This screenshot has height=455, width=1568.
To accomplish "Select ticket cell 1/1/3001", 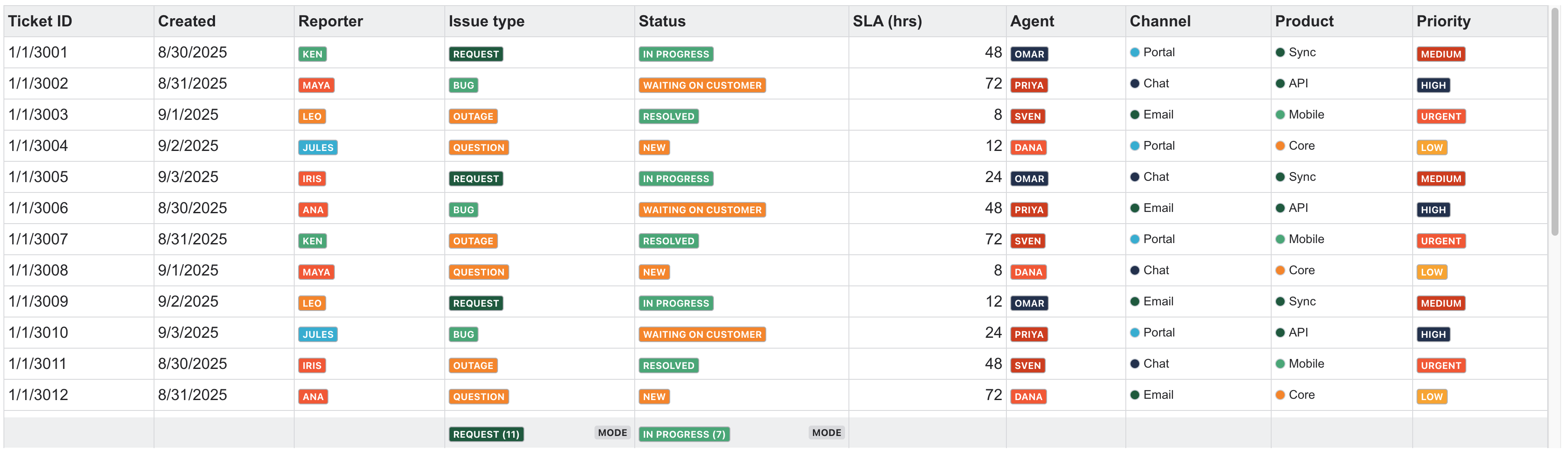I will [x=78, y=52].
